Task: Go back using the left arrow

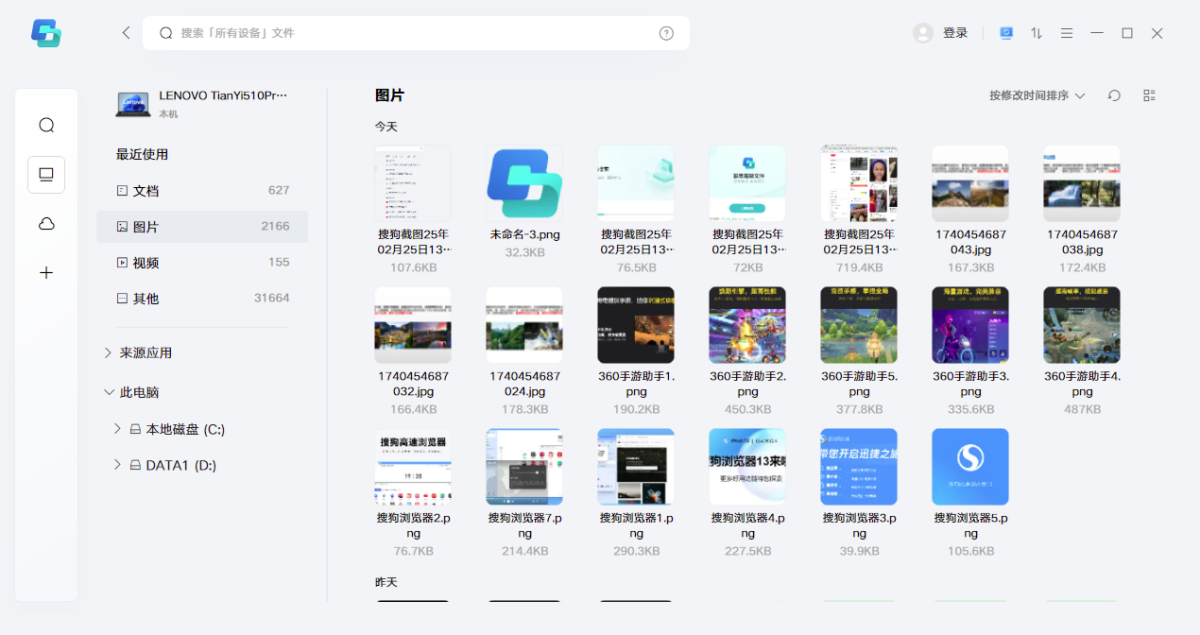Action: (126, 33)
